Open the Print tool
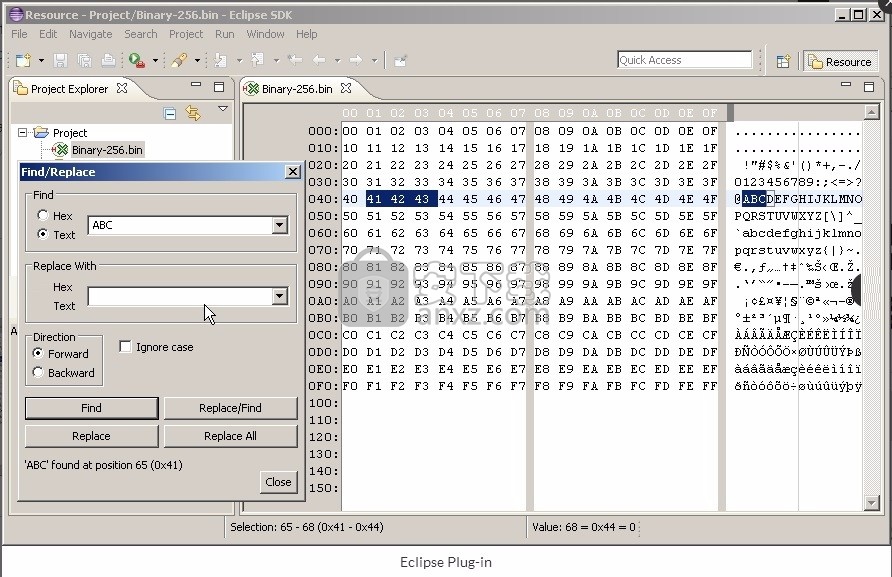The height and width of the screenshot is (577, 892). click(108, 60)
